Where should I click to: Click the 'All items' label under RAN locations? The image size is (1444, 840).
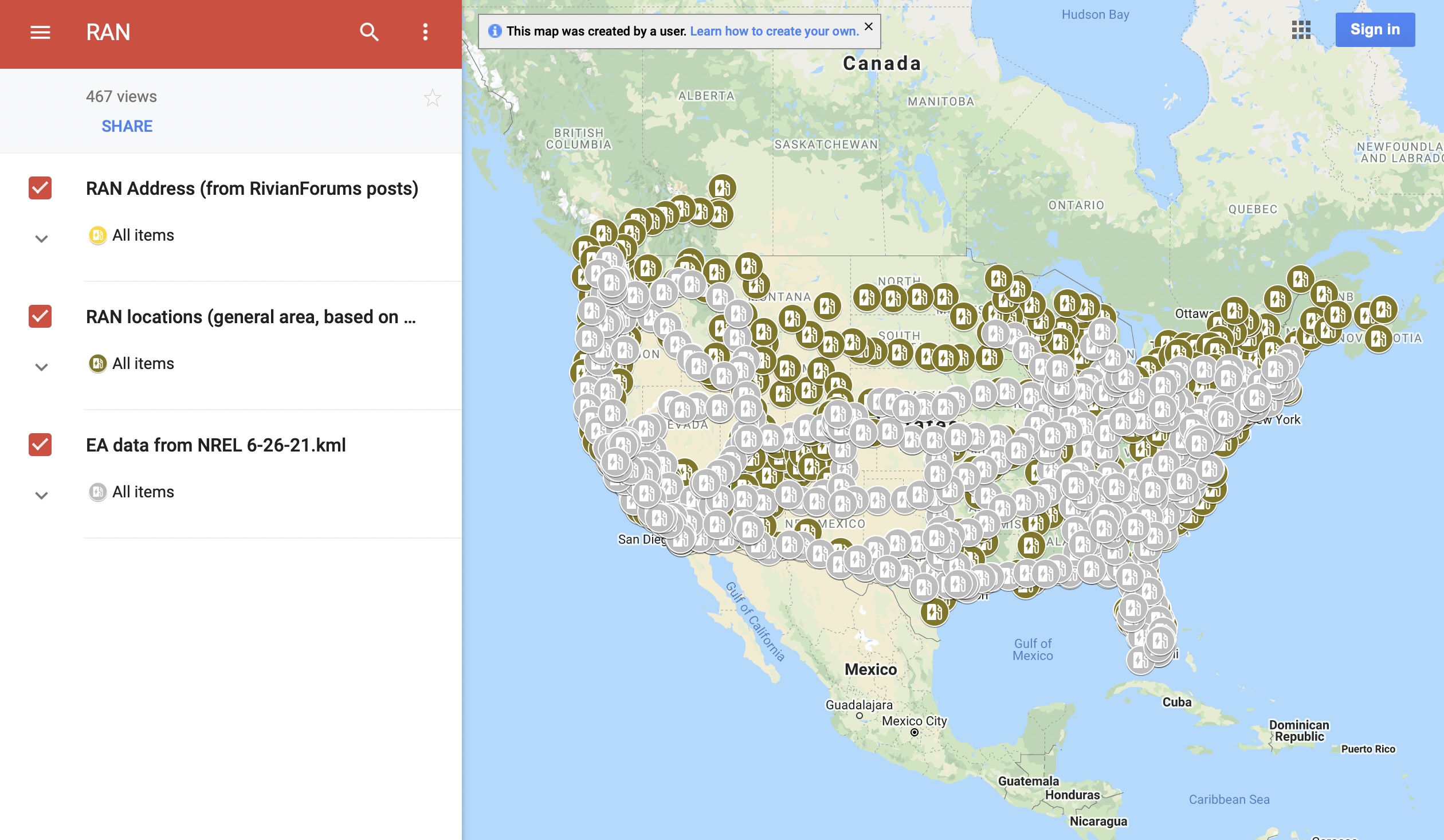pos(143,364)
